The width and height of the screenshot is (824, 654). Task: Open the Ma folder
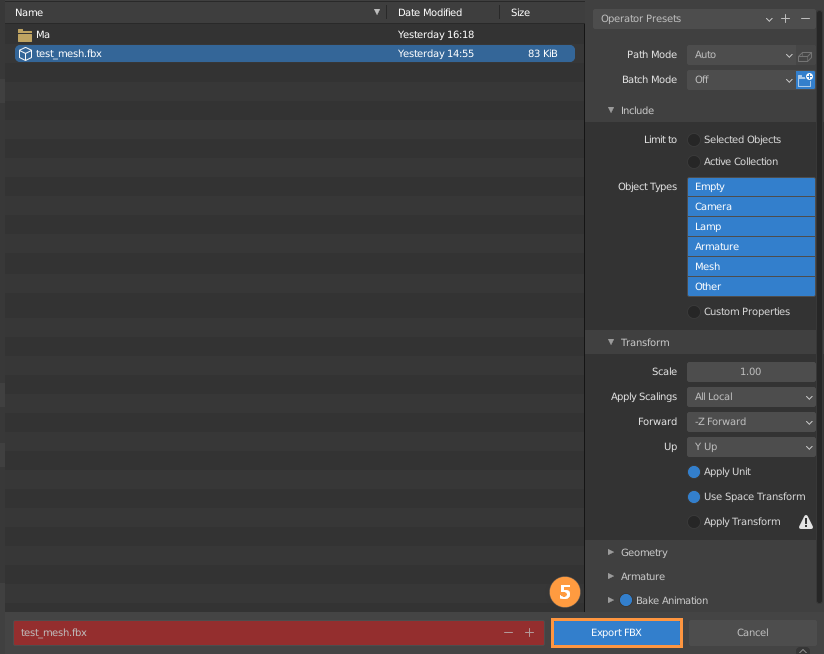(x=42, y=34)
